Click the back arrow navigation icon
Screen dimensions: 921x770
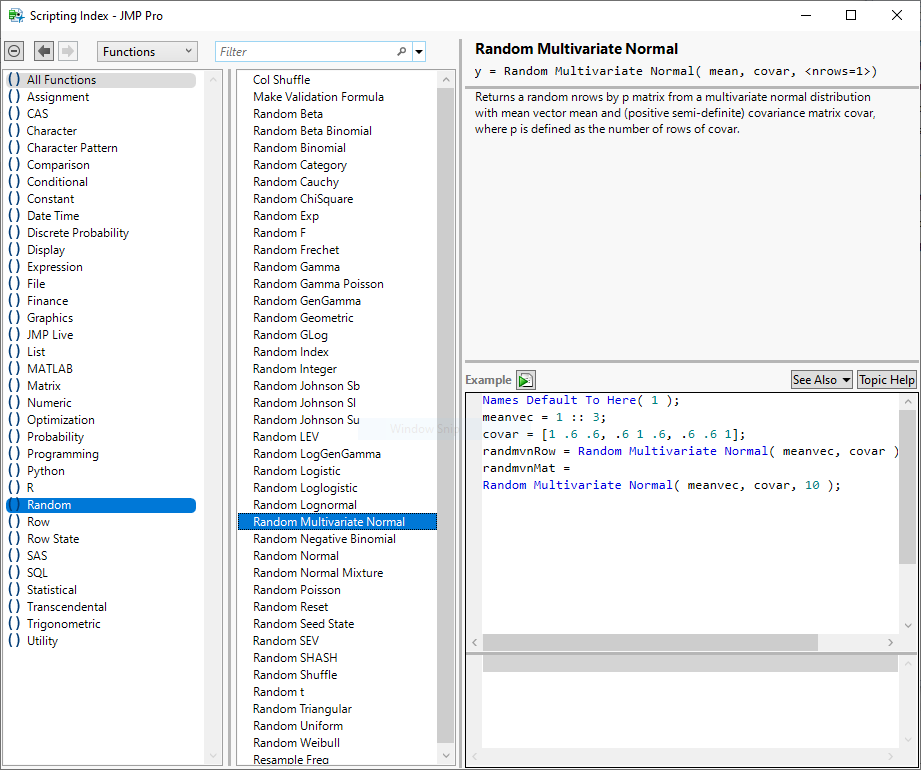tap(44, 51)
